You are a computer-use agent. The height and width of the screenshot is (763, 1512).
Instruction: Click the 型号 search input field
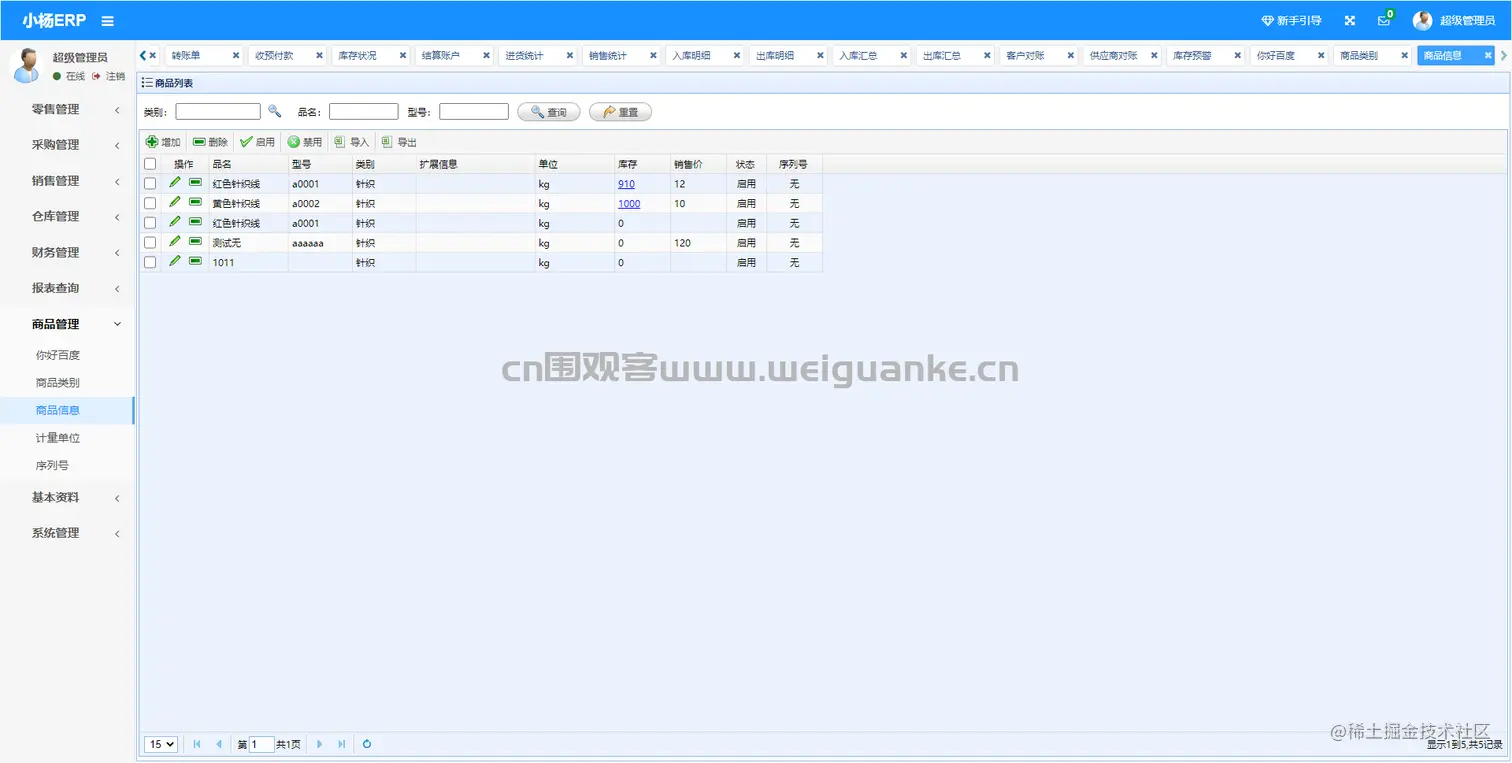[474, 112]
